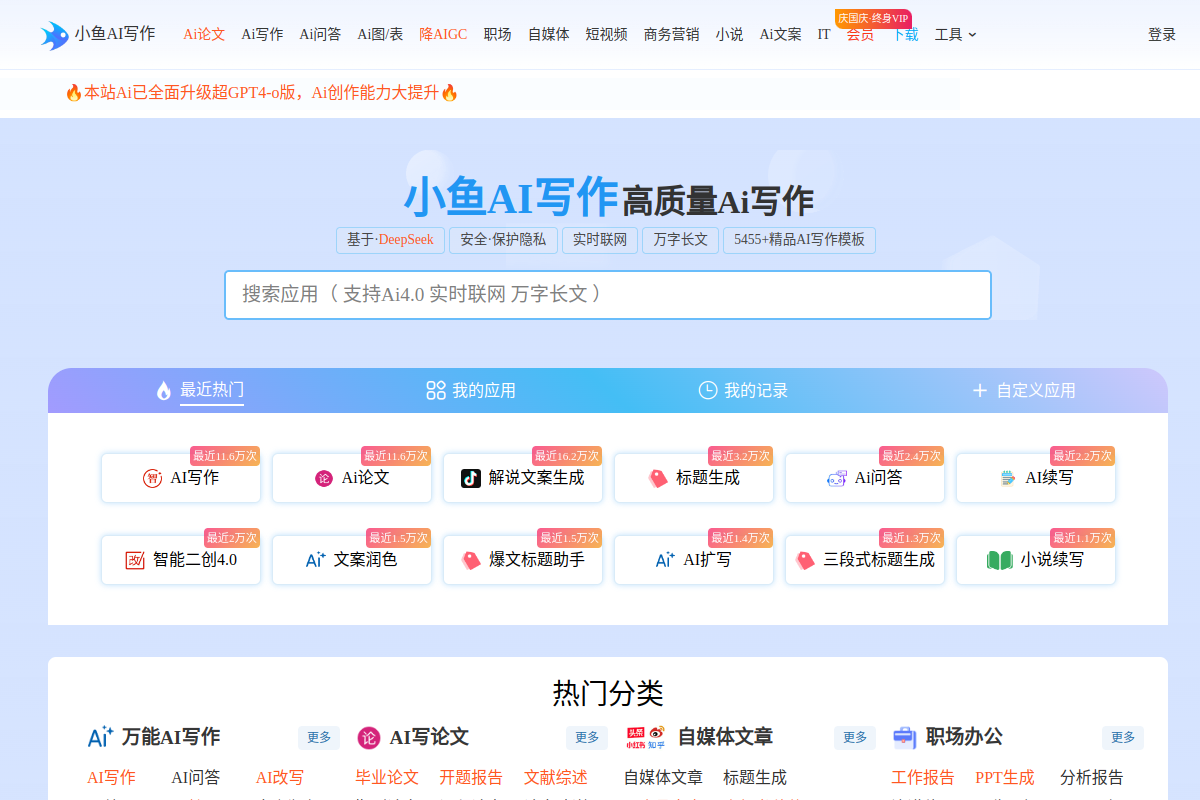Click the green book icon for 小说续写

coord(1000,560)
